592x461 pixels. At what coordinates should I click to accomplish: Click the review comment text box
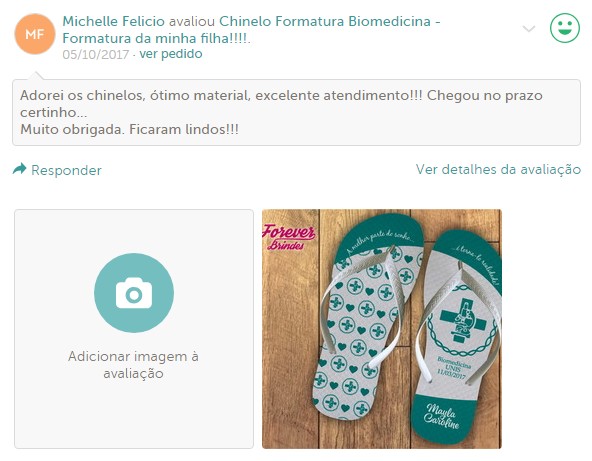[296, 113]
